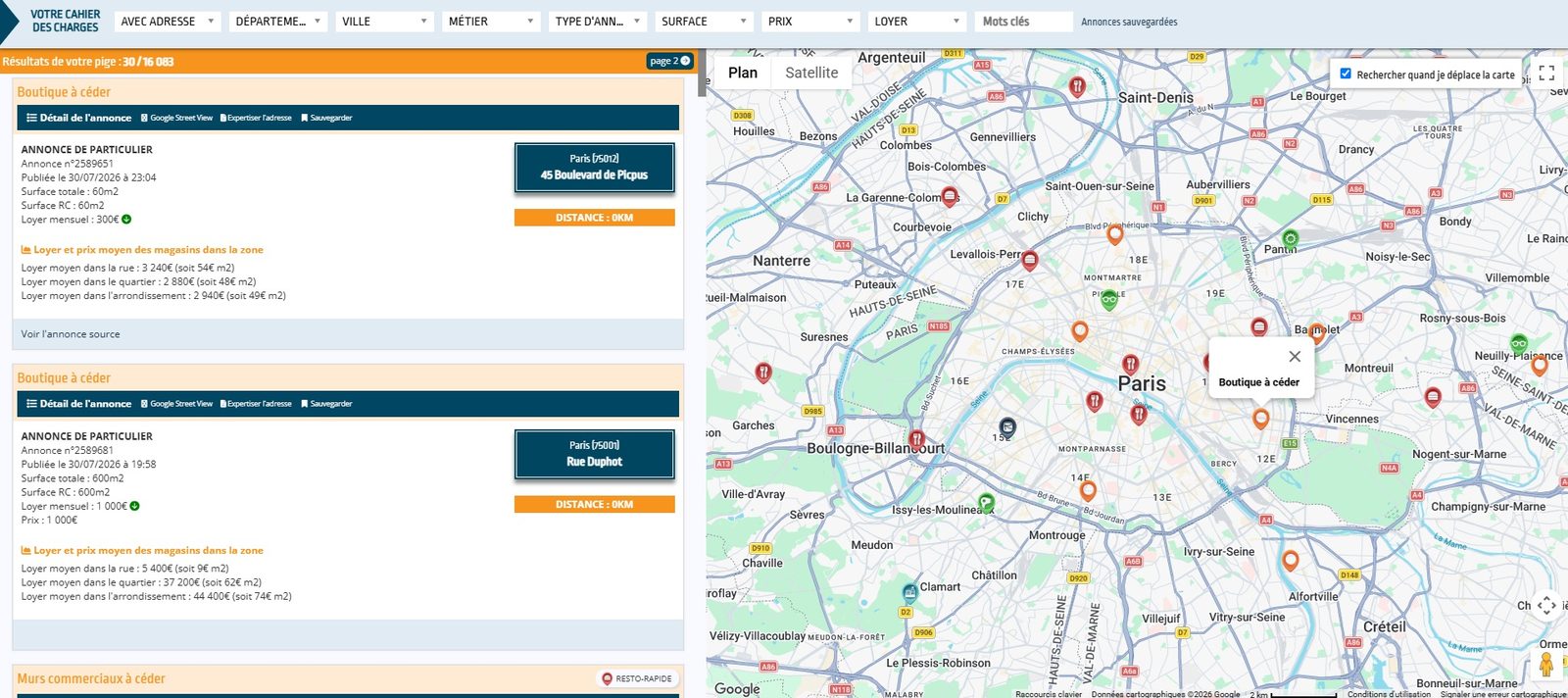Screen dimensions: 1568x698
Task: Switch map to Plan view
Action: 743,73
